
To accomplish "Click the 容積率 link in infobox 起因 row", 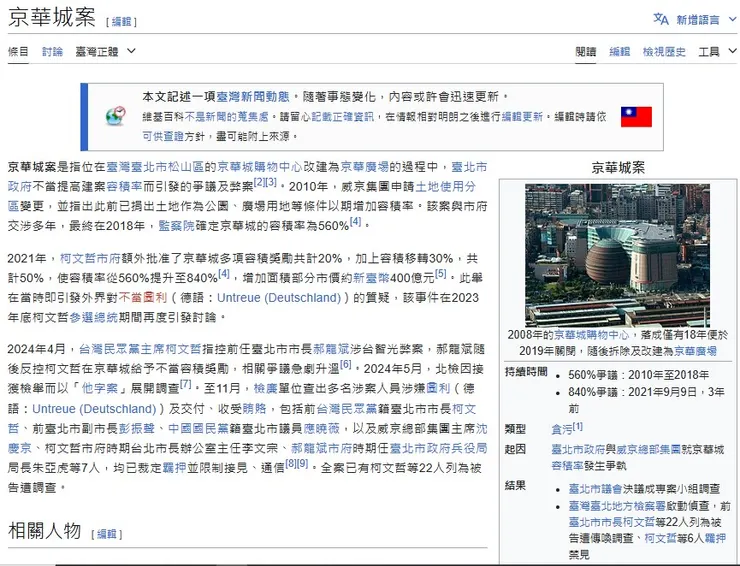I will 567,465.
